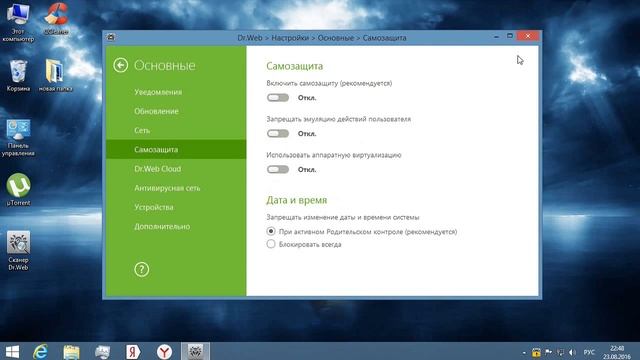Close the Dr.Web settings window
640x360 pixels.
(x=528, y=36)
